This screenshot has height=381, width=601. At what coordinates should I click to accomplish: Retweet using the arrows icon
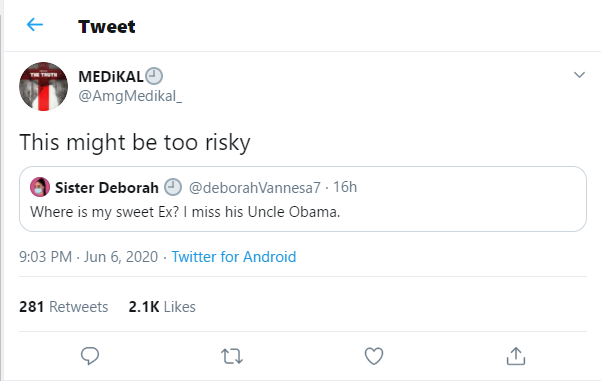coord(232,356)
